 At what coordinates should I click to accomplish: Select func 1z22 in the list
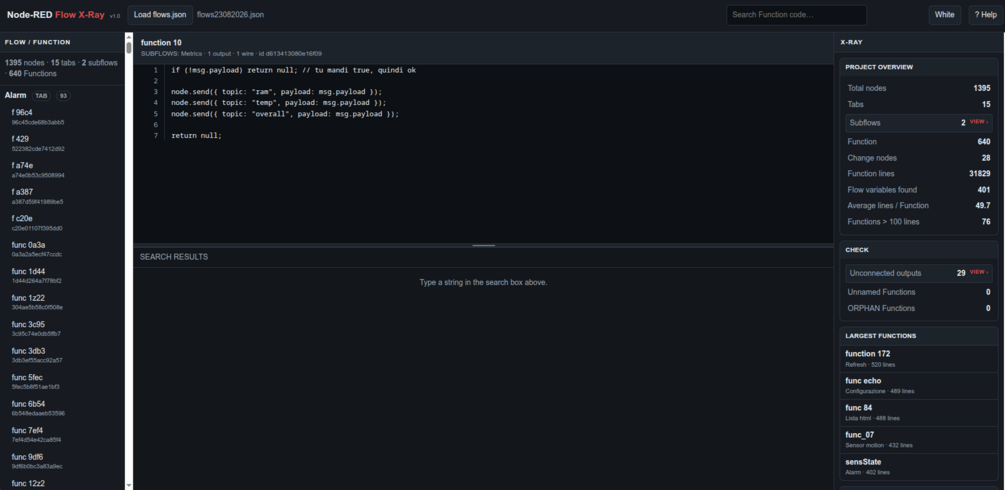[64, 302]
